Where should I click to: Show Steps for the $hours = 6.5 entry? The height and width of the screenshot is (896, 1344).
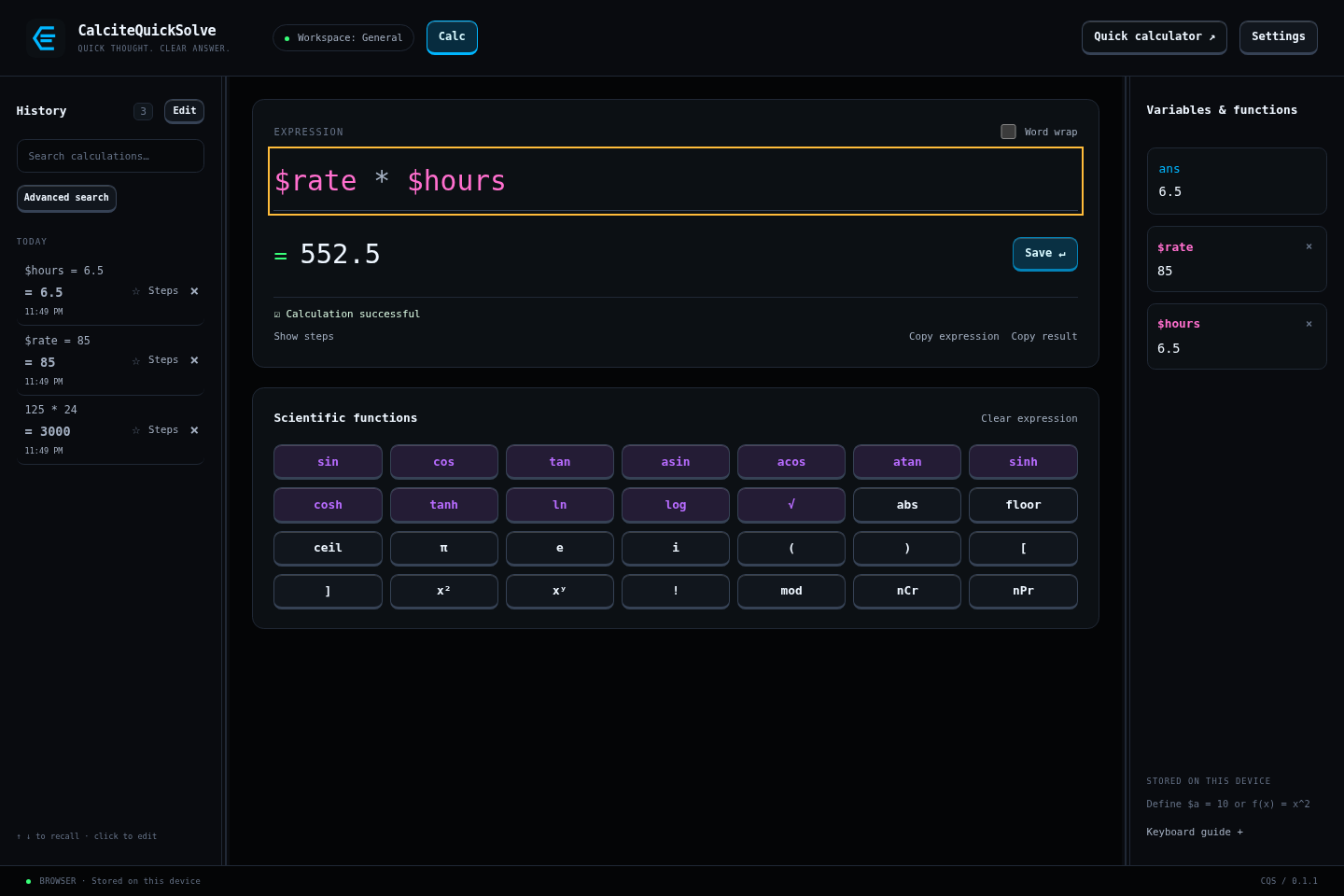pos(163,291)
